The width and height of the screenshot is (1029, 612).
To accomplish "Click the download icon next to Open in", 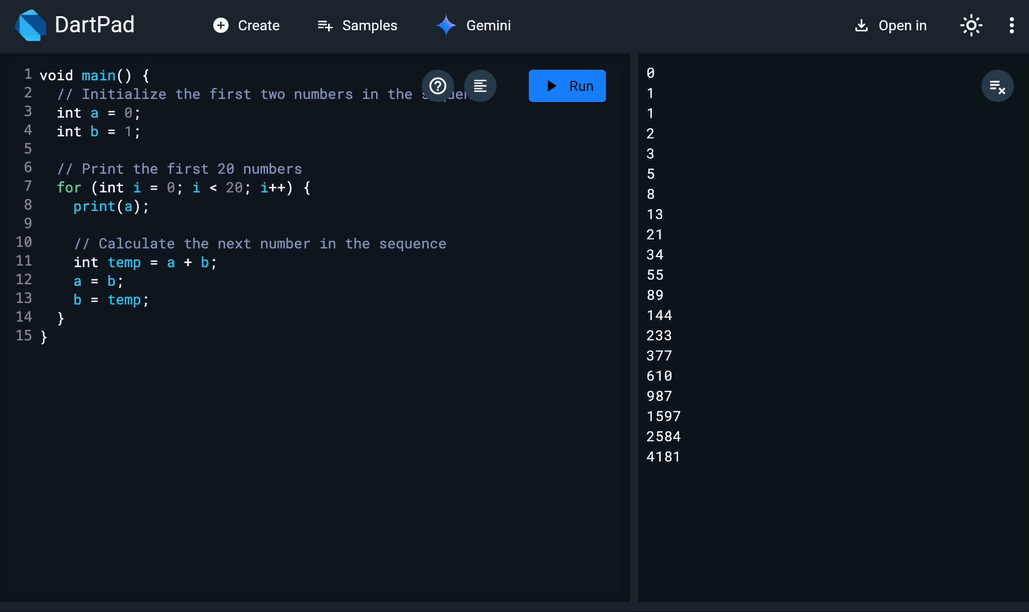I will pyautogui.click(x=860, y=25).
